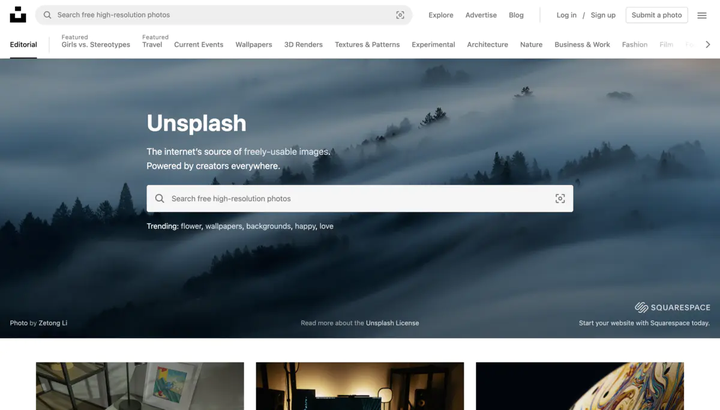
Task: Click Start your website with Squarespace today
Action: pyautogui.click(x=644, y=323)
